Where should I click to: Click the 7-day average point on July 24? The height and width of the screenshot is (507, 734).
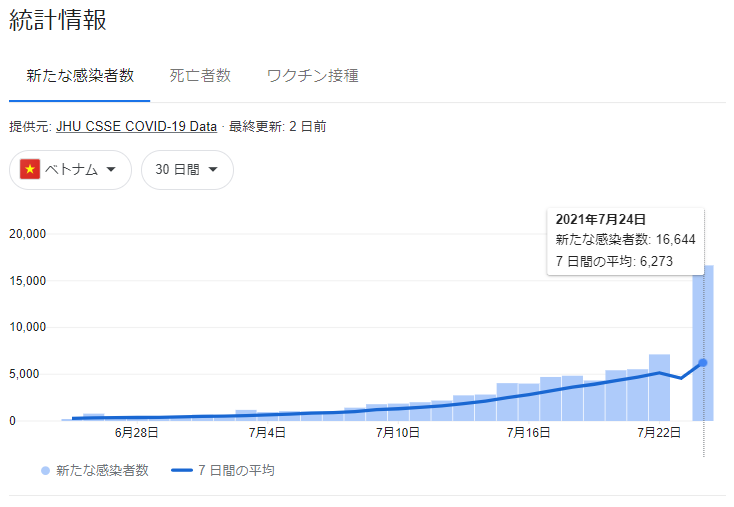click(x=703, y=363)
